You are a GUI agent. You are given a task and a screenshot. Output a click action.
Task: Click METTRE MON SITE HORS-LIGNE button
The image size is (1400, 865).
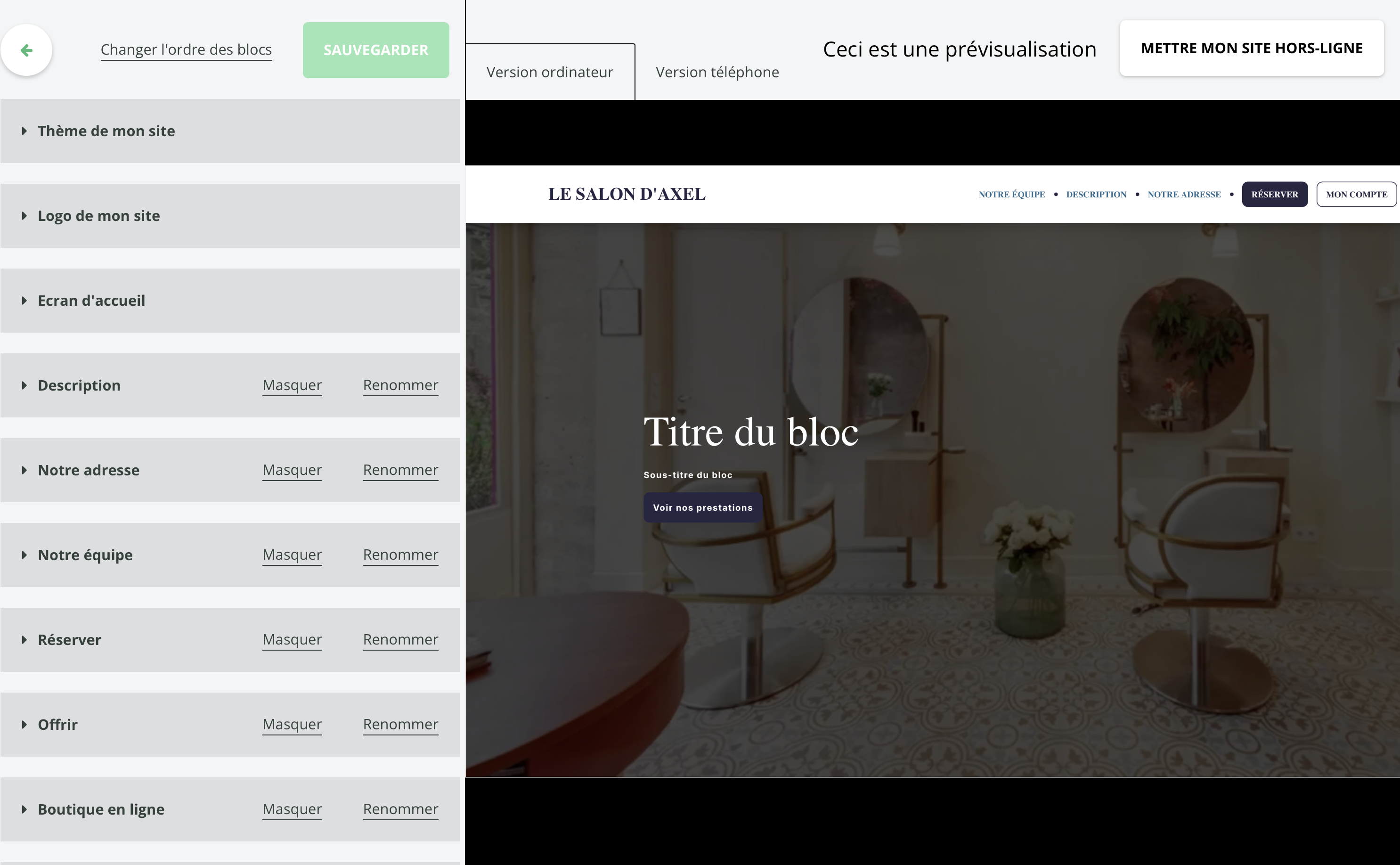pos(1252,48)
